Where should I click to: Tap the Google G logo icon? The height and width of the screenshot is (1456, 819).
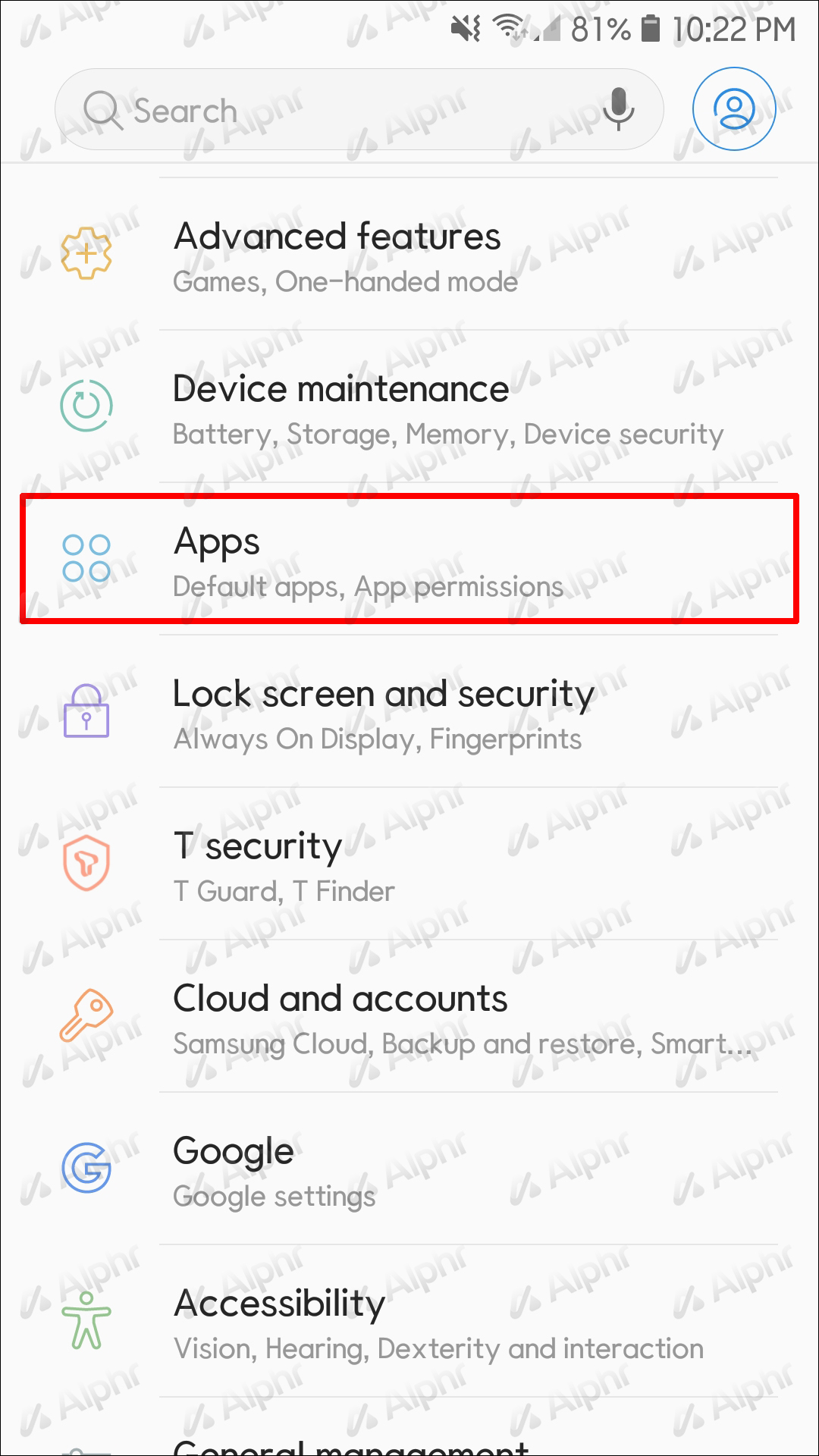[x=86, y=1168]
